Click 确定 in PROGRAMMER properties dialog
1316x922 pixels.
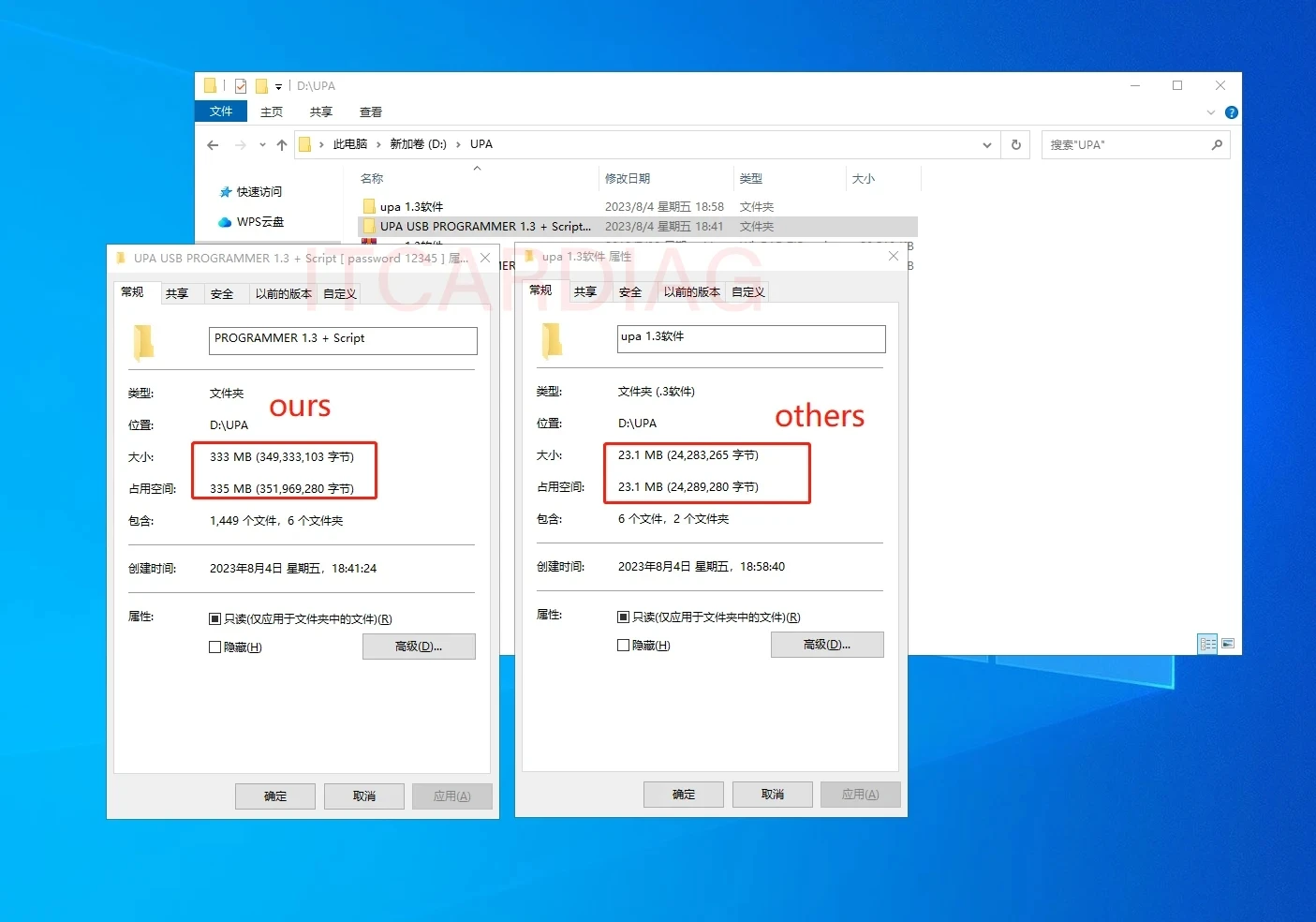tap(275, 796)
